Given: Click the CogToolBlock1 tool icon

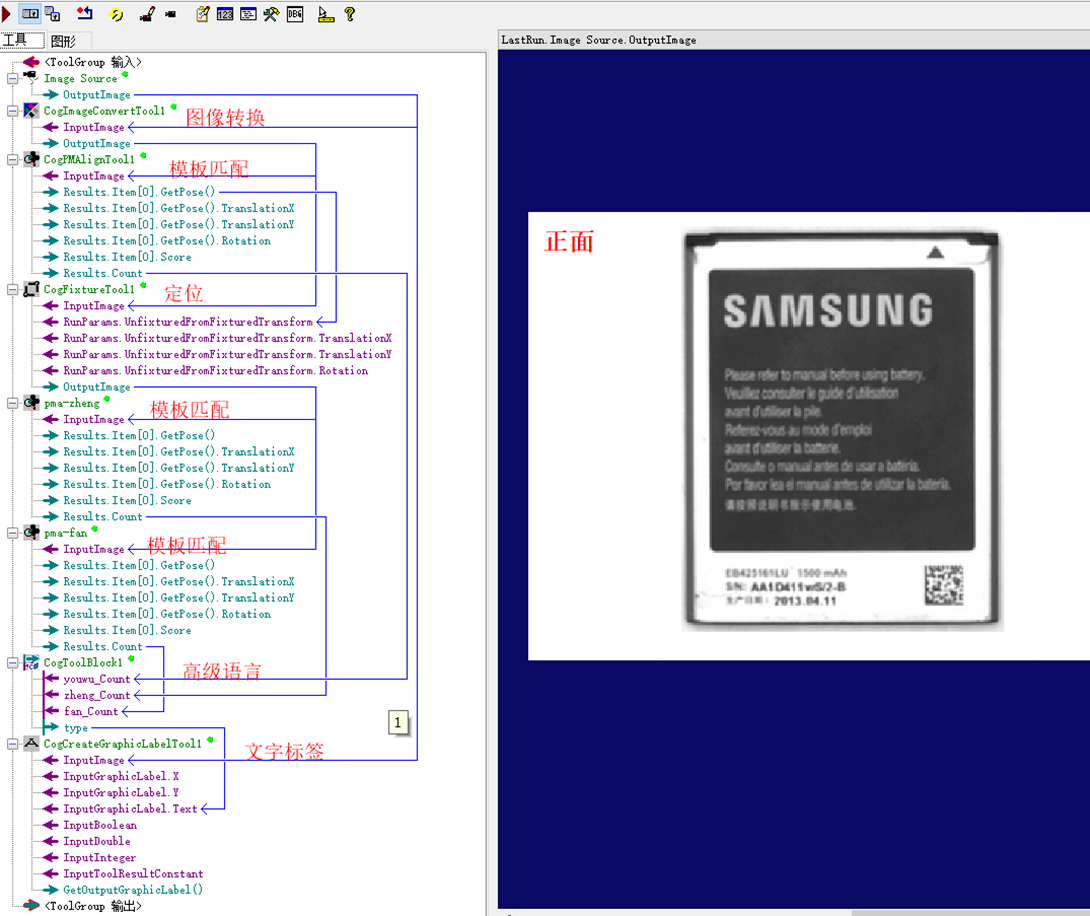Looking at the screenshot, I should tap(31, 662).
